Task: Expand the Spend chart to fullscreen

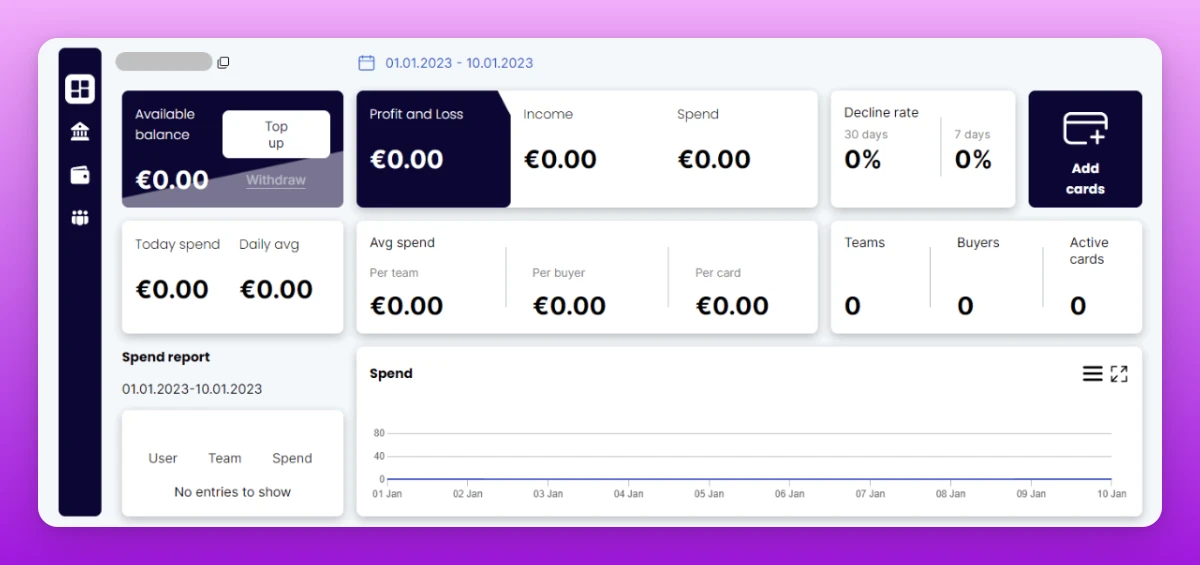Action: click(1119, 373)
